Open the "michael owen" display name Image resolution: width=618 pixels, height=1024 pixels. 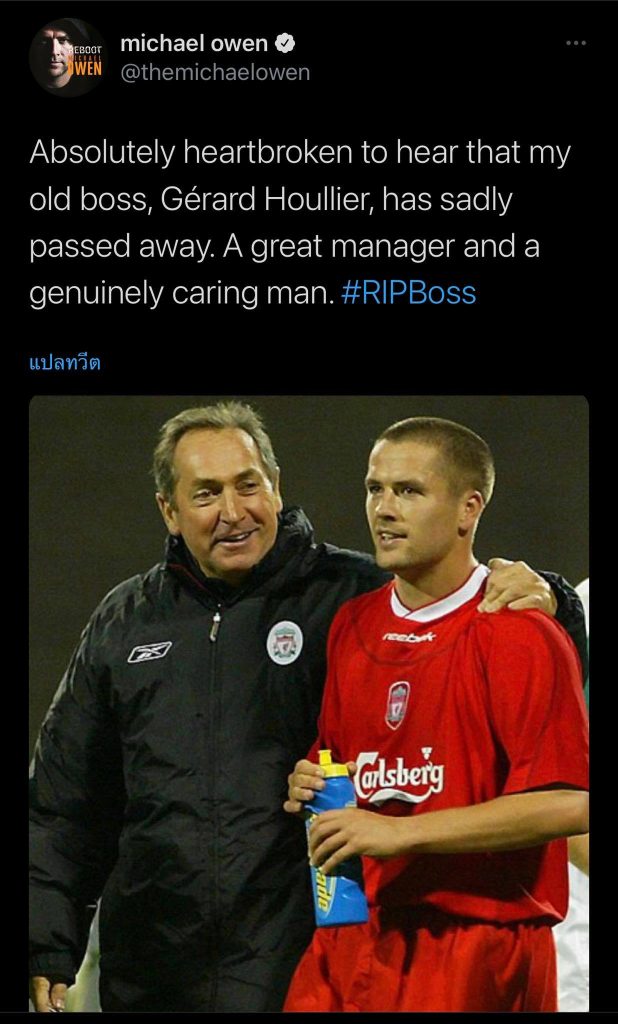coord(194,43)
